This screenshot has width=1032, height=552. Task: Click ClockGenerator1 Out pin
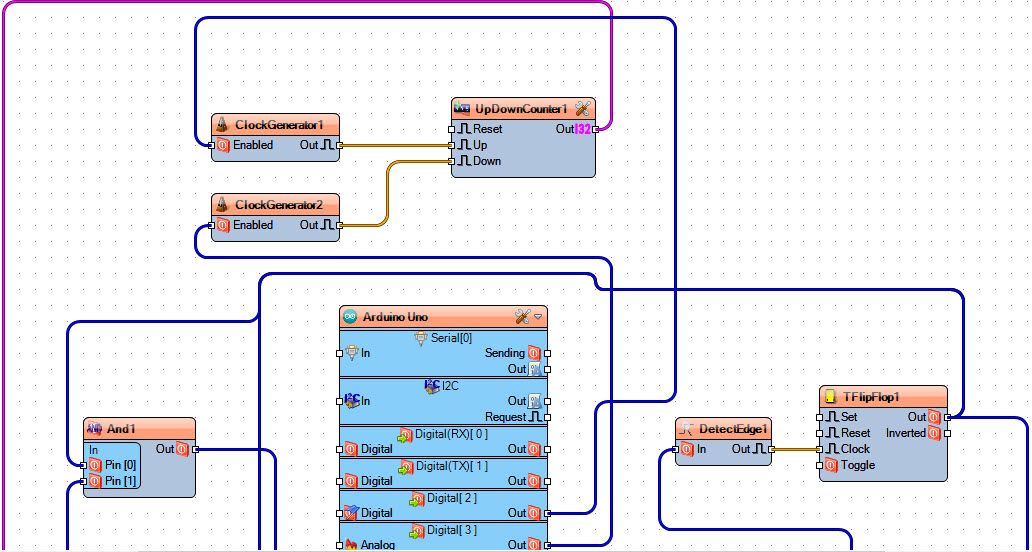coord(340,145)
